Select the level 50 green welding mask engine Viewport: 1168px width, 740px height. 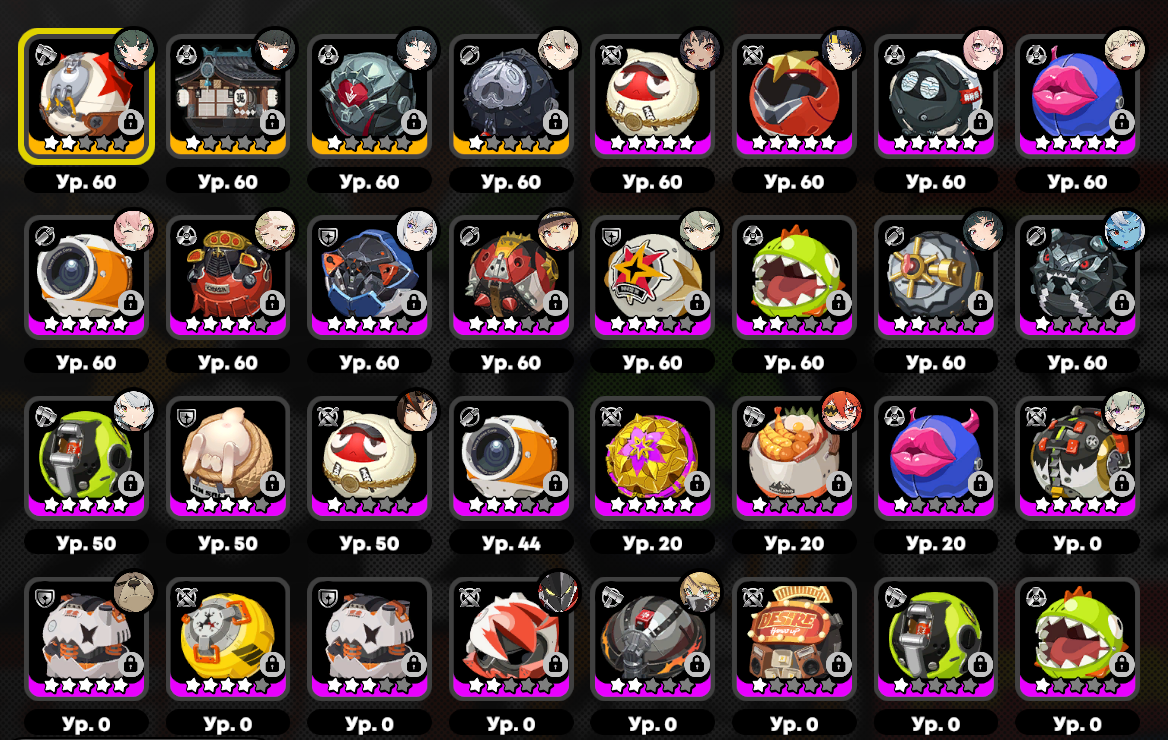[86, 458]
